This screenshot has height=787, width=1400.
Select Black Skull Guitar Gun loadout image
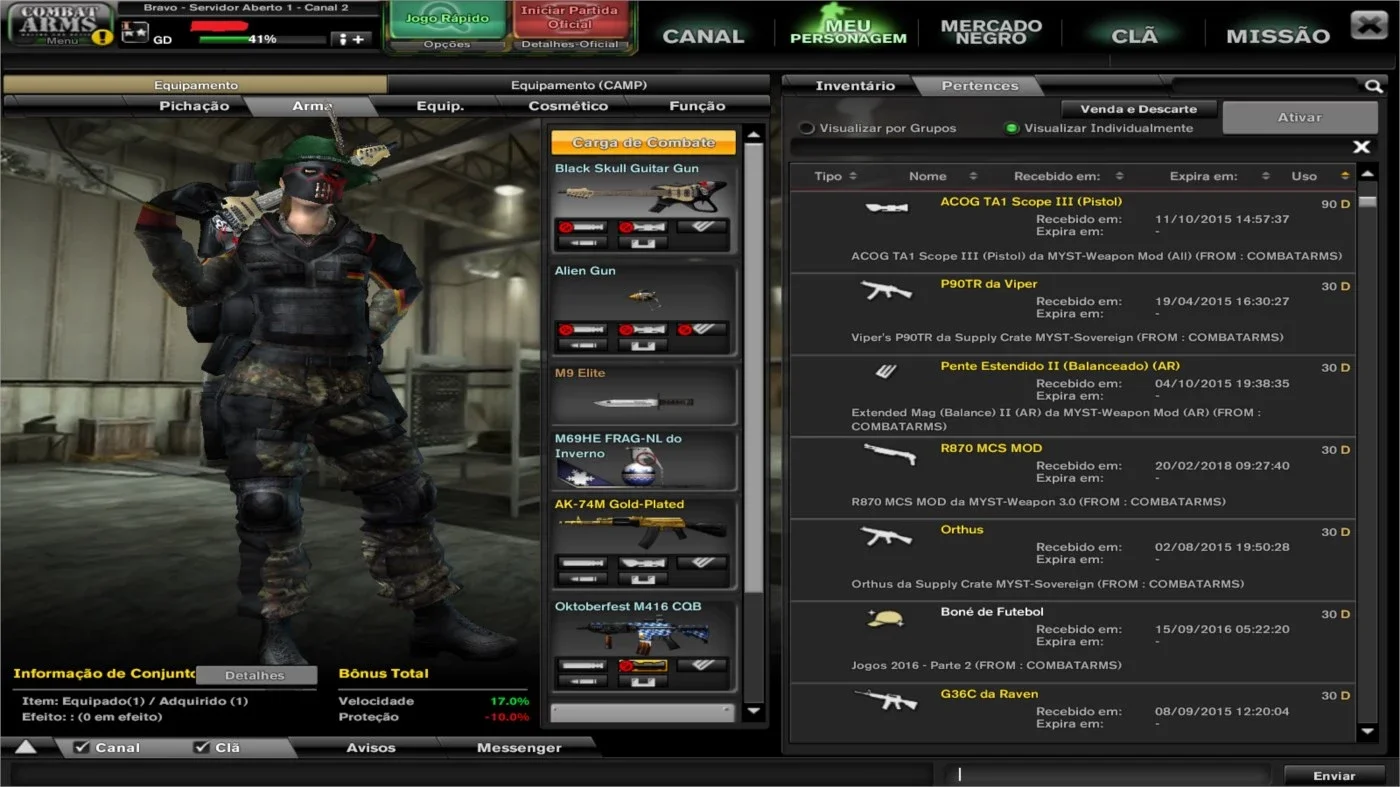pos(644,197)
